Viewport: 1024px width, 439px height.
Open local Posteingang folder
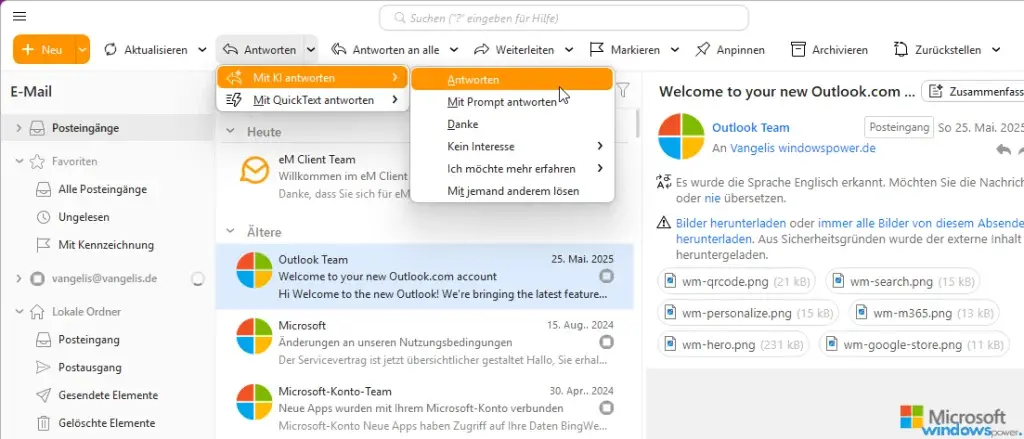point(89,340)
